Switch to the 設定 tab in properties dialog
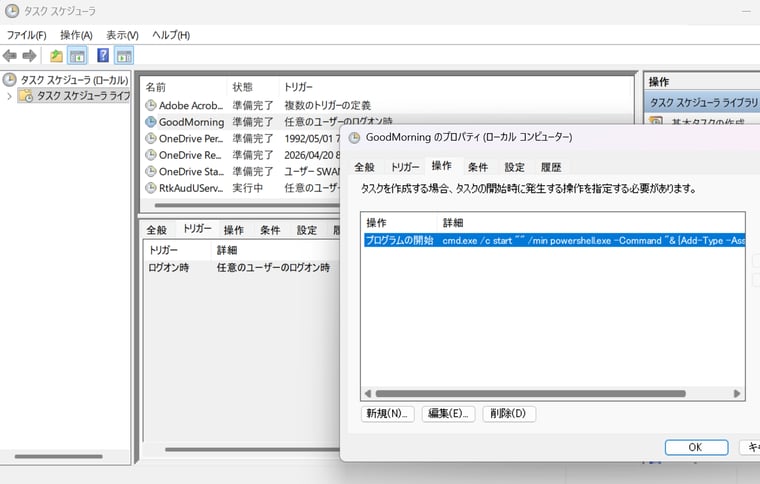760x484 pixels. click(x=514, y=167)
